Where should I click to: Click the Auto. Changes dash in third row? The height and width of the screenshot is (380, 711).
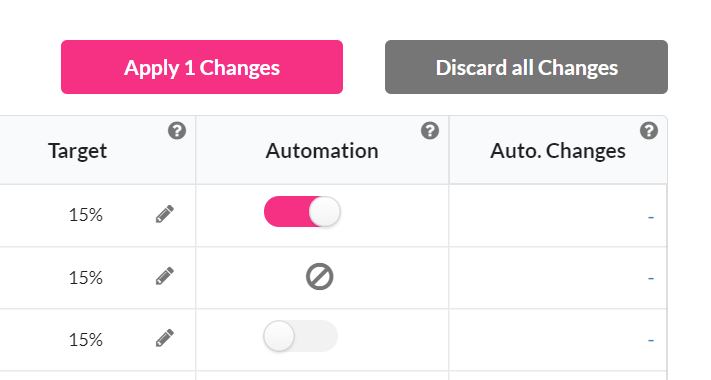pos(651,340)
